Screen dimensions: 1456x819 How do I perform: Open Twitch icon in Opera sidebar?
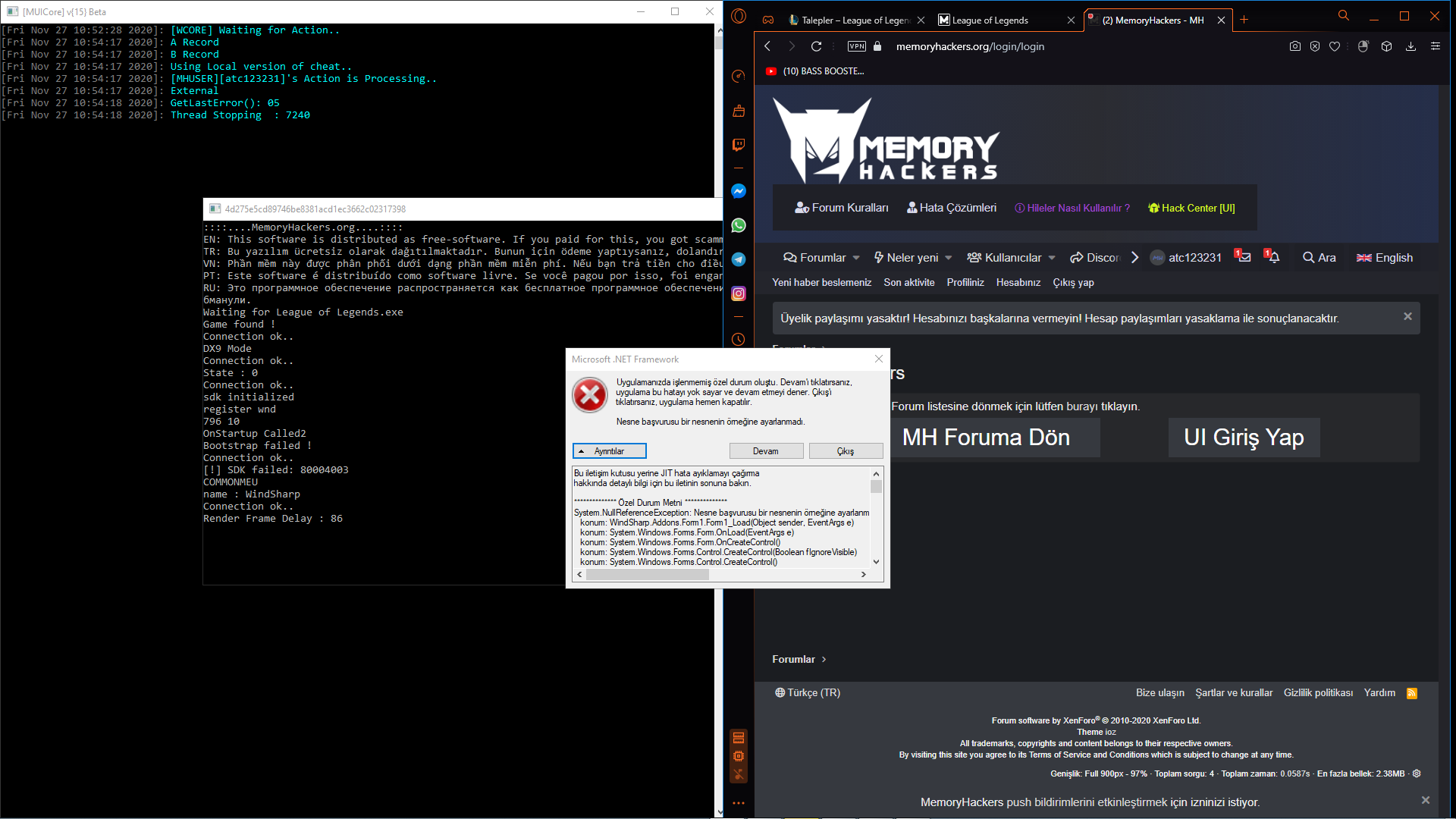coord(739,144)
